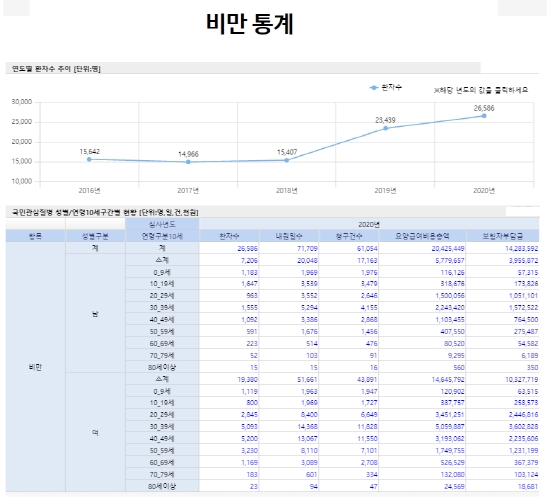Toggle the 환자수 legend marker in chart
This screenshot has width=550, height=500.
374,87
